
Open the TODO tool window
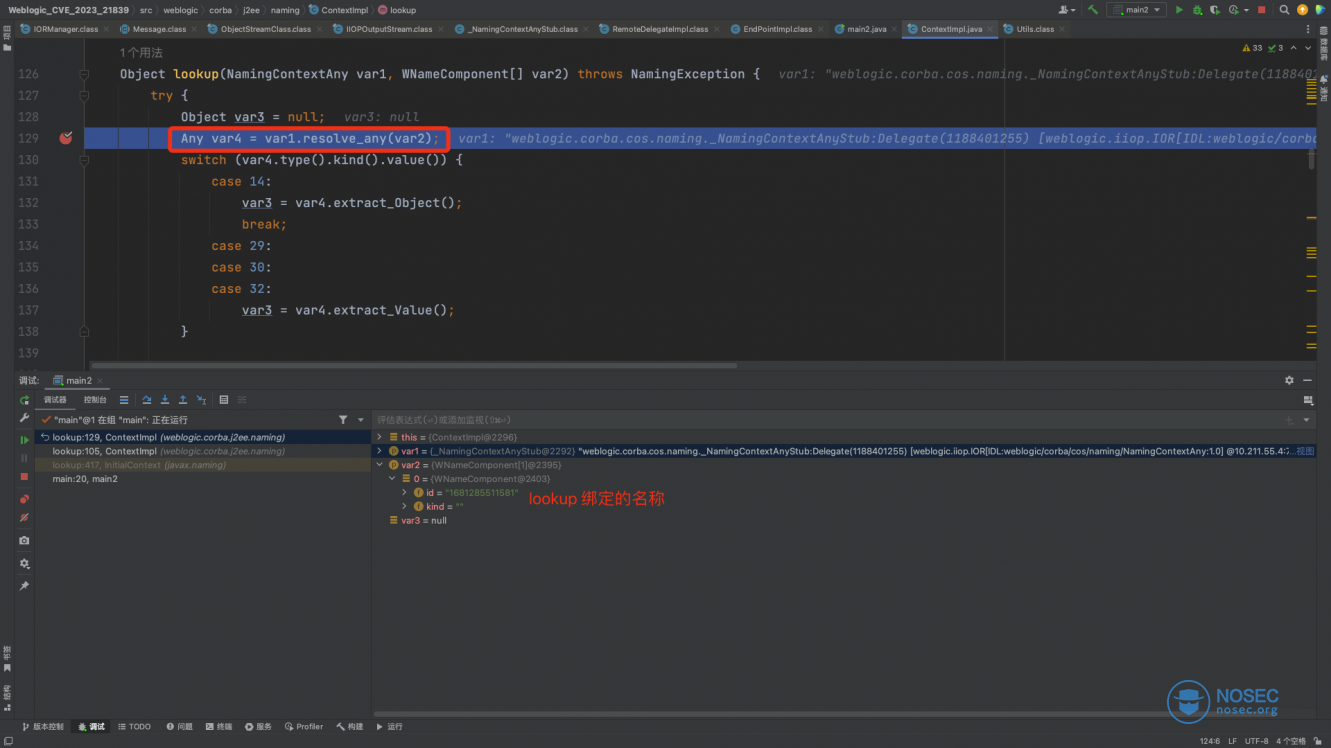point(134,726)
